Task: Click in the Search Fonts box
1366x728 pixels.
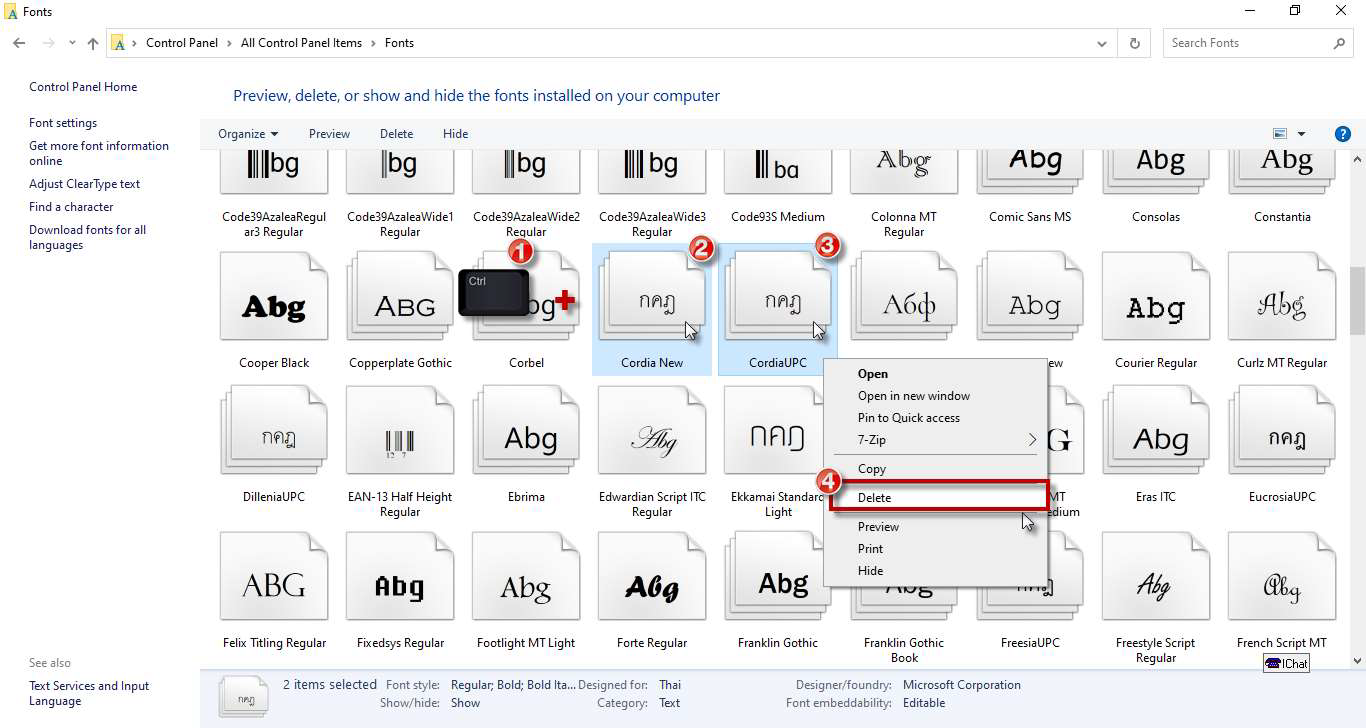Action: click(1246, 43)
